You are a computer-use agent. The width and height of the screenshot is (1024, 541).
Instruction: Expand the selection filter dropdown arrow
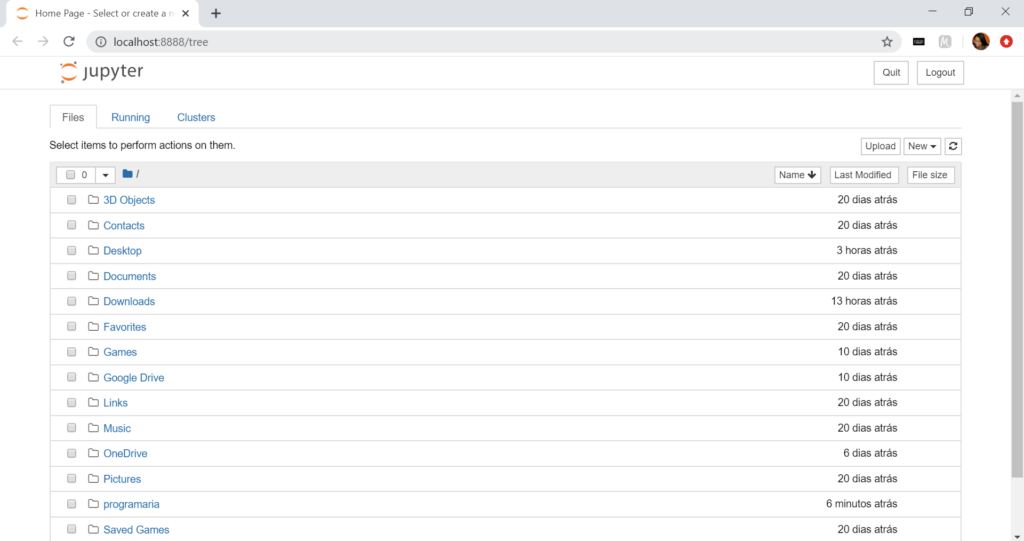[x=106, y=175]
